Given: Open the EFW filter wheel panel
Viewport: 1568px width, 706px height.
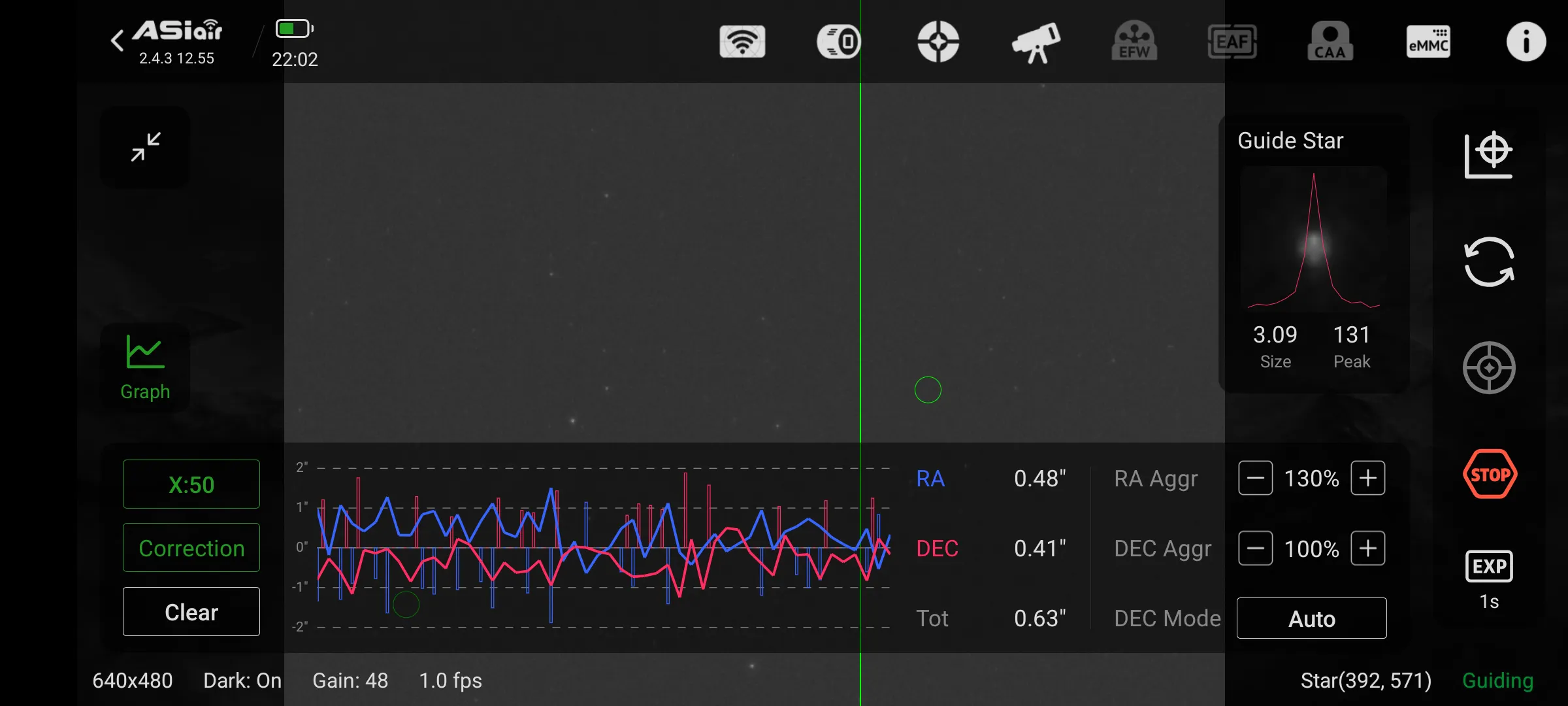Looking at the screenshot, I should [1134, 42].
